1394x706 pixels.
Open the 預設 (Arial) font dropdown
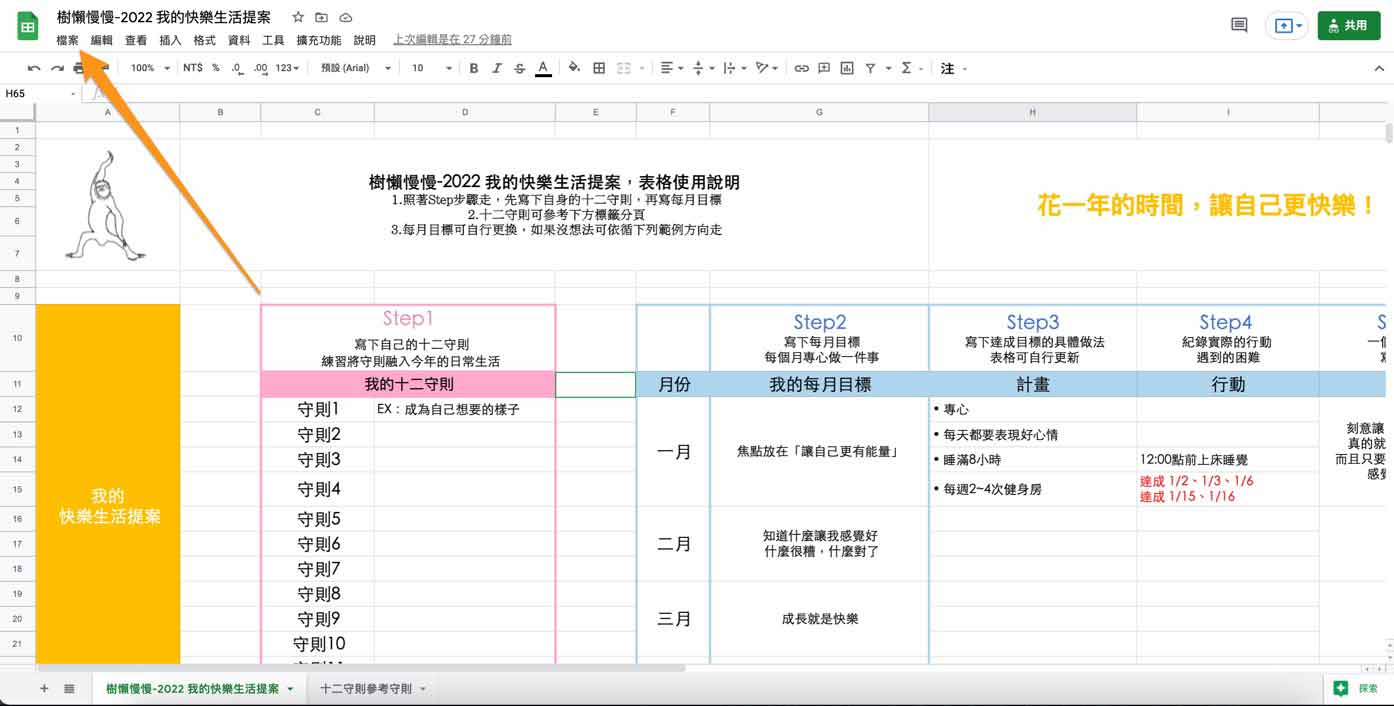click(x=356, y=68)
